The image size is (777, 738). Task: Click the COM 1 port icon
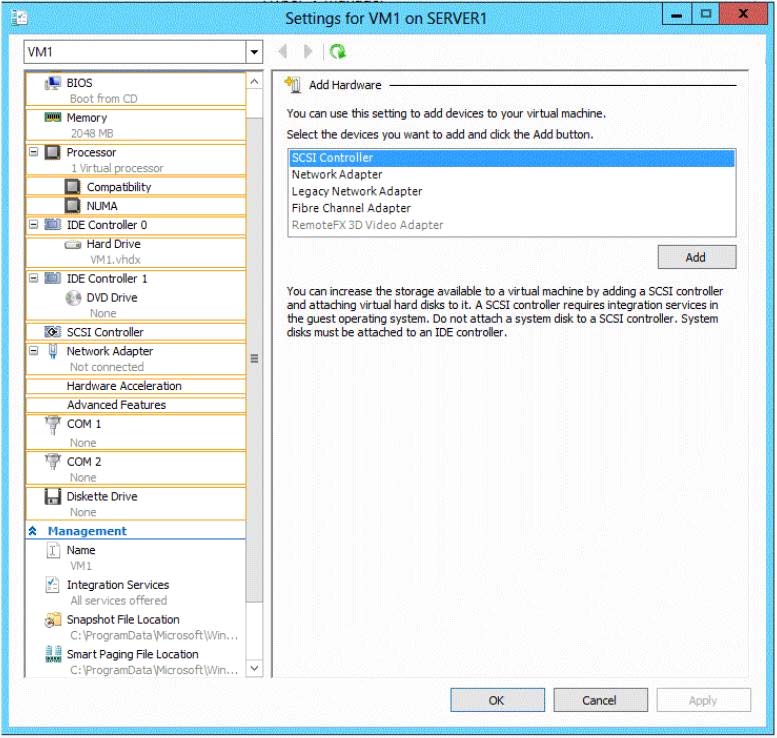click(53, 425)
